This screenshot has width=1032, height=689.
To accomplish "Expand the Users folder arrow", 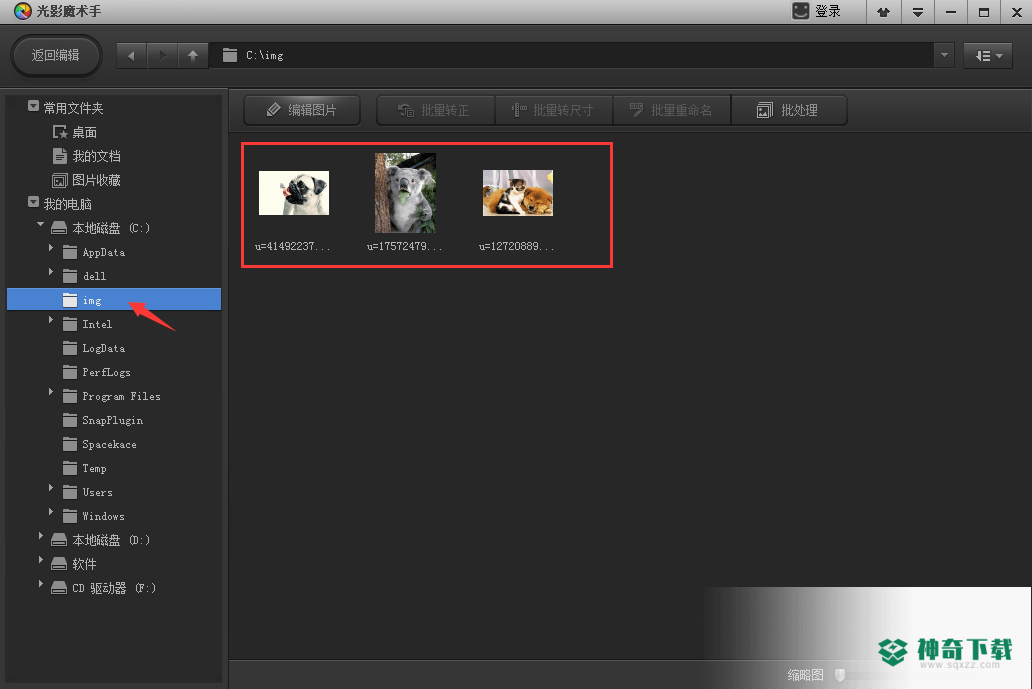I will tap(51, 488).
